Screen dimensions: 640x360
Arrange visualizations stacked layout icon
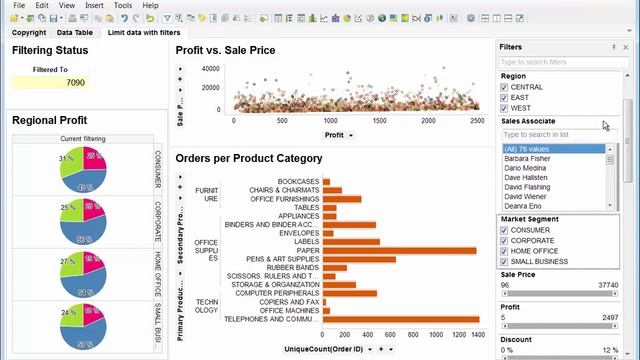[x=508, y=18]
